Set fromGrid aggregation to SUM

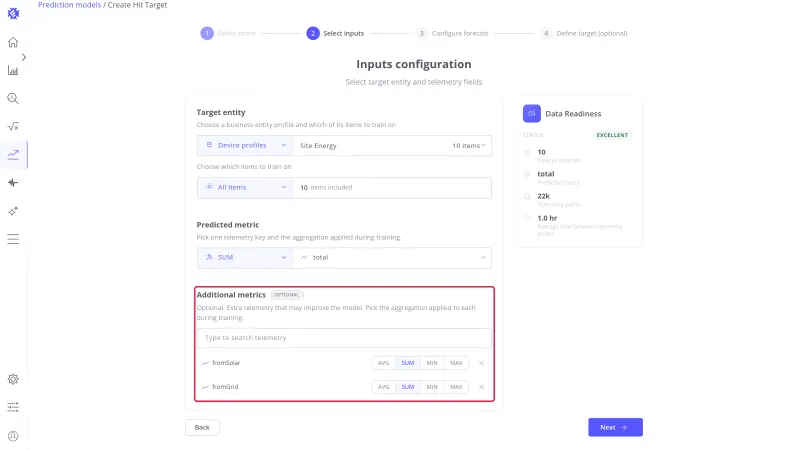[x=408, y=387]
